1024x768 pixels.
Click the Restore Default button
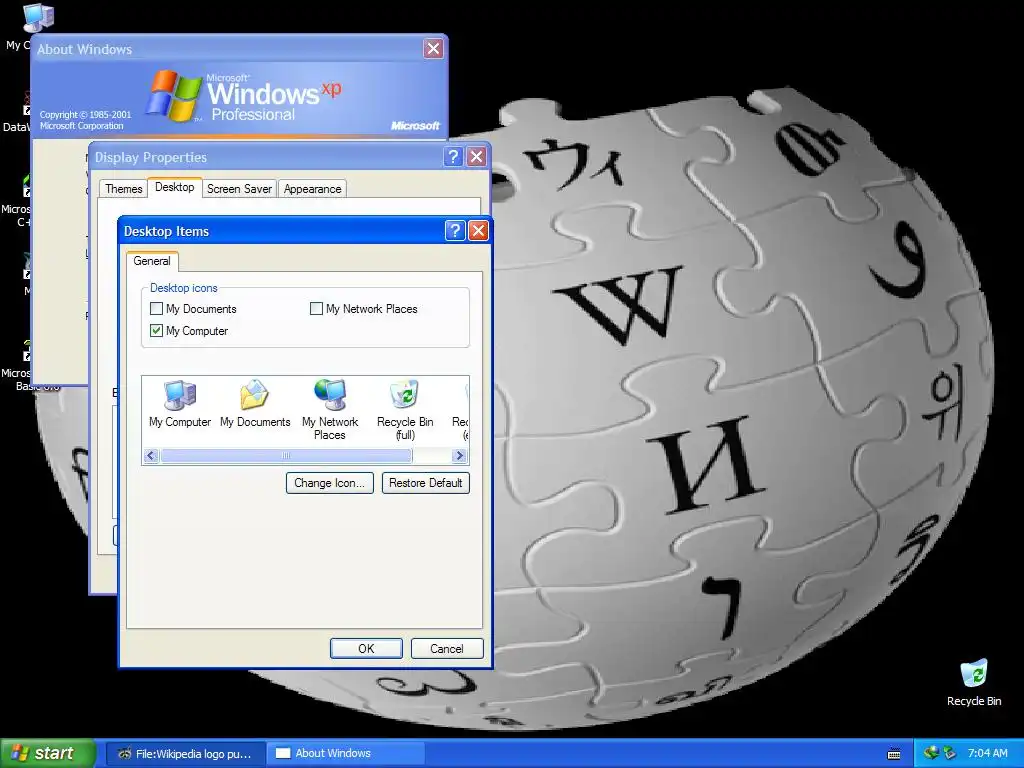[x=426, y=483]
